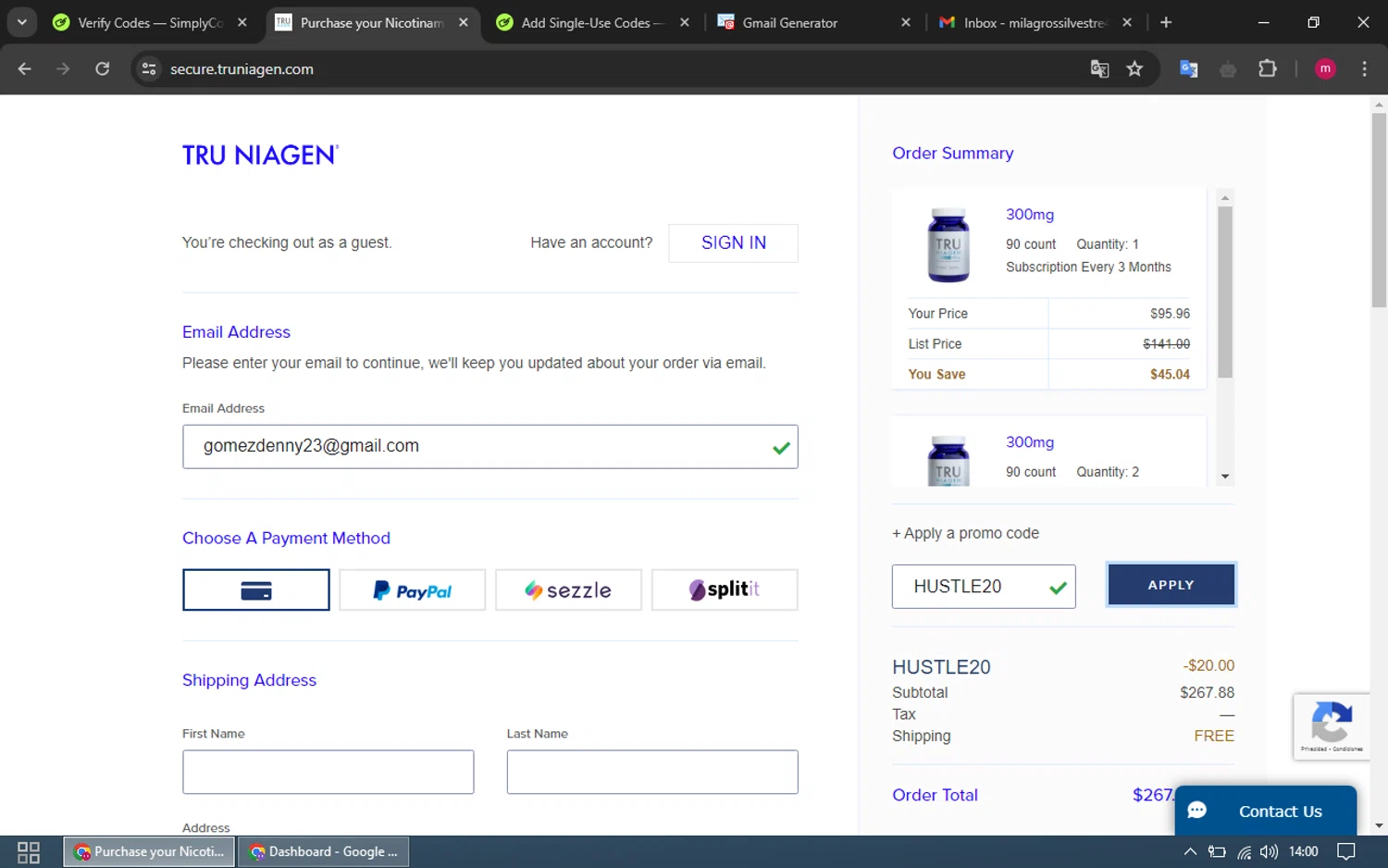Go back to the previous page

(x=25, y=68)
